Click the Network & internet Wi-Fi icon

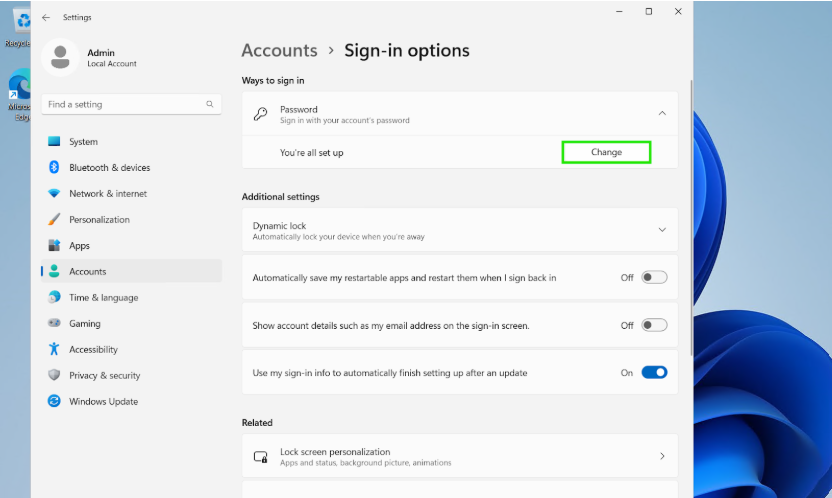(54, 194)
